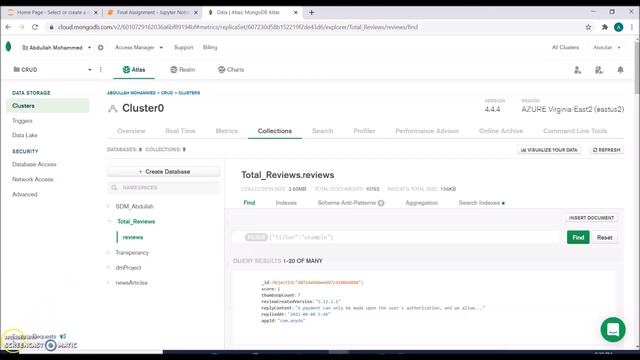Click the namespaces search magnifier icon
The image size is (640, 360).
[x=114, y=187]
